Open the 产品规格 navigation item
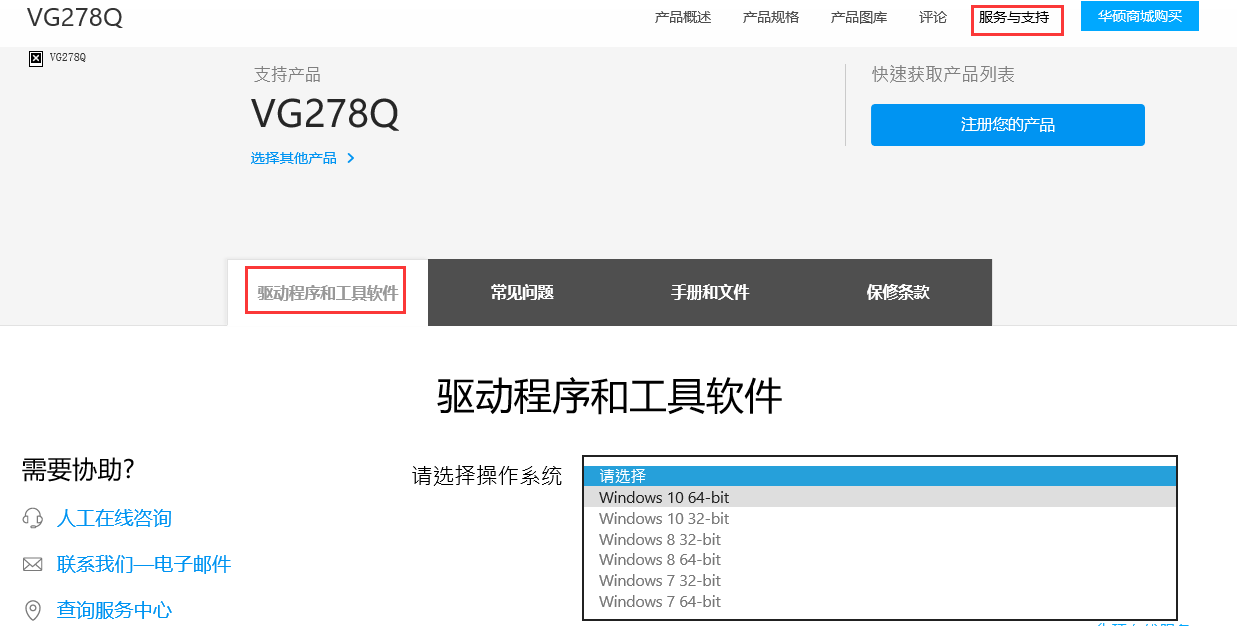Screen dimensions: 1237x626 pos(771,17)
